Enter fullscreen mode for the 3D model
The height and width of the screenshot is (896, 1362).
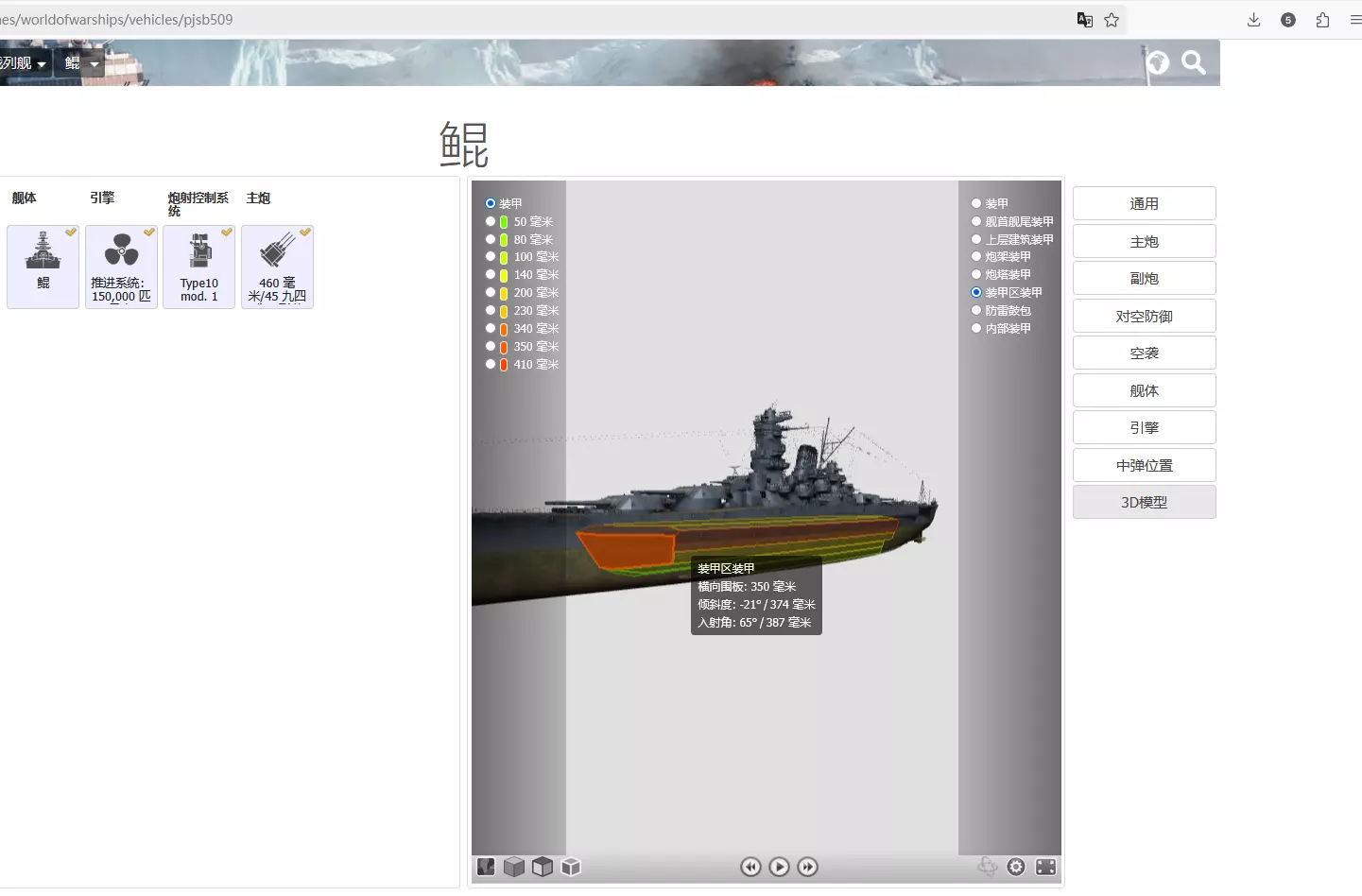(1045, 867)
